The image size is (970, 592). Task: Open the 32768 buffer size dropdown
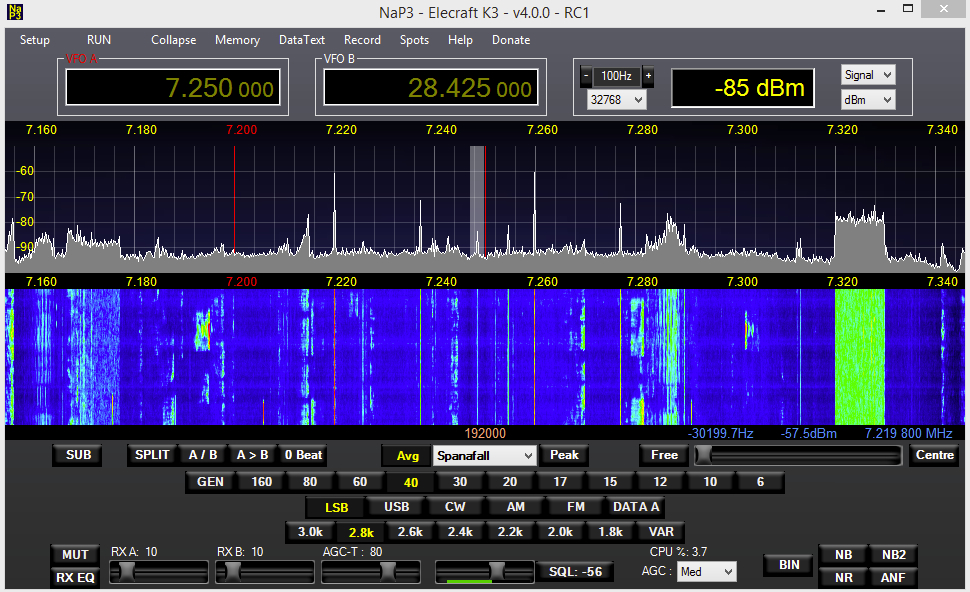[x=617, y=100]
